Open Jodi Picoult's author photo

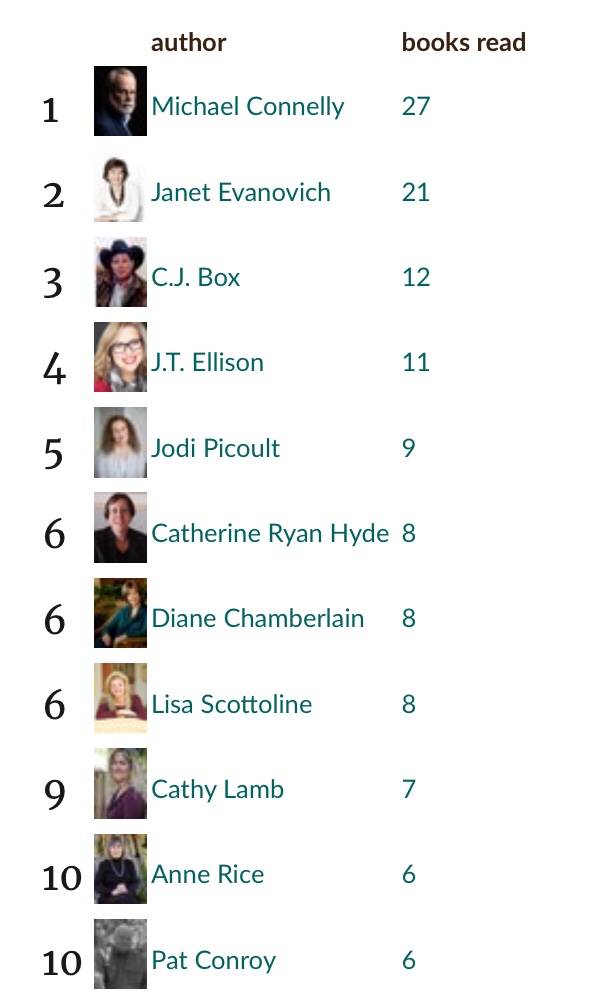[x=120, y=443]
